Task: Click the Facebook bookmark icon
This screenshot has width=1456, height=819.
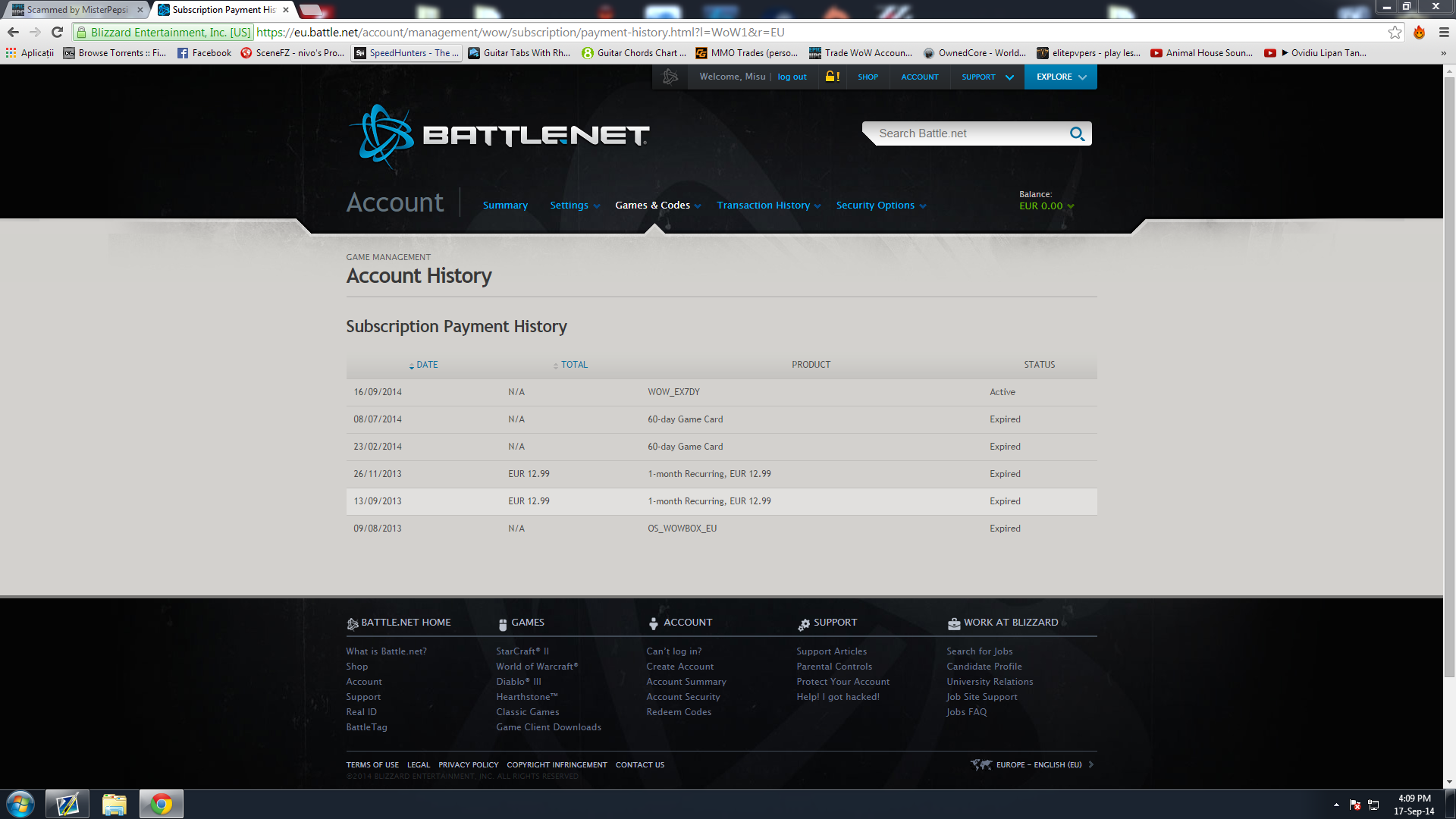Action: [183, 53]
